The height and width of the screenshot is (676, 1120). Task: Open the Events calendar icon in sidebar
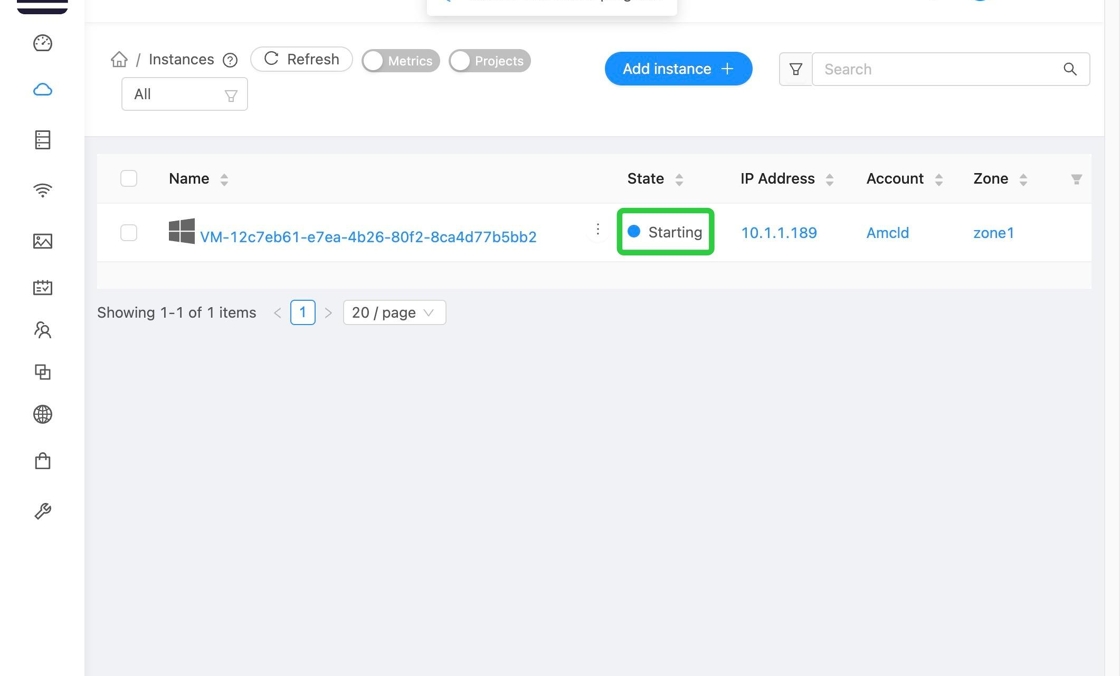tap(42, 288)
